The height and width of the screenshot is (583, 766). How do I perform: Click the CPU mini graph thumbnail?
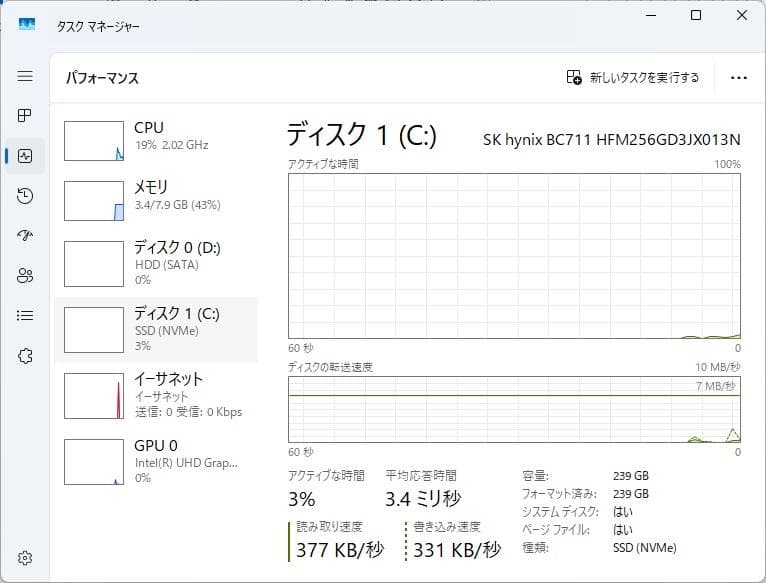point(94,141)
